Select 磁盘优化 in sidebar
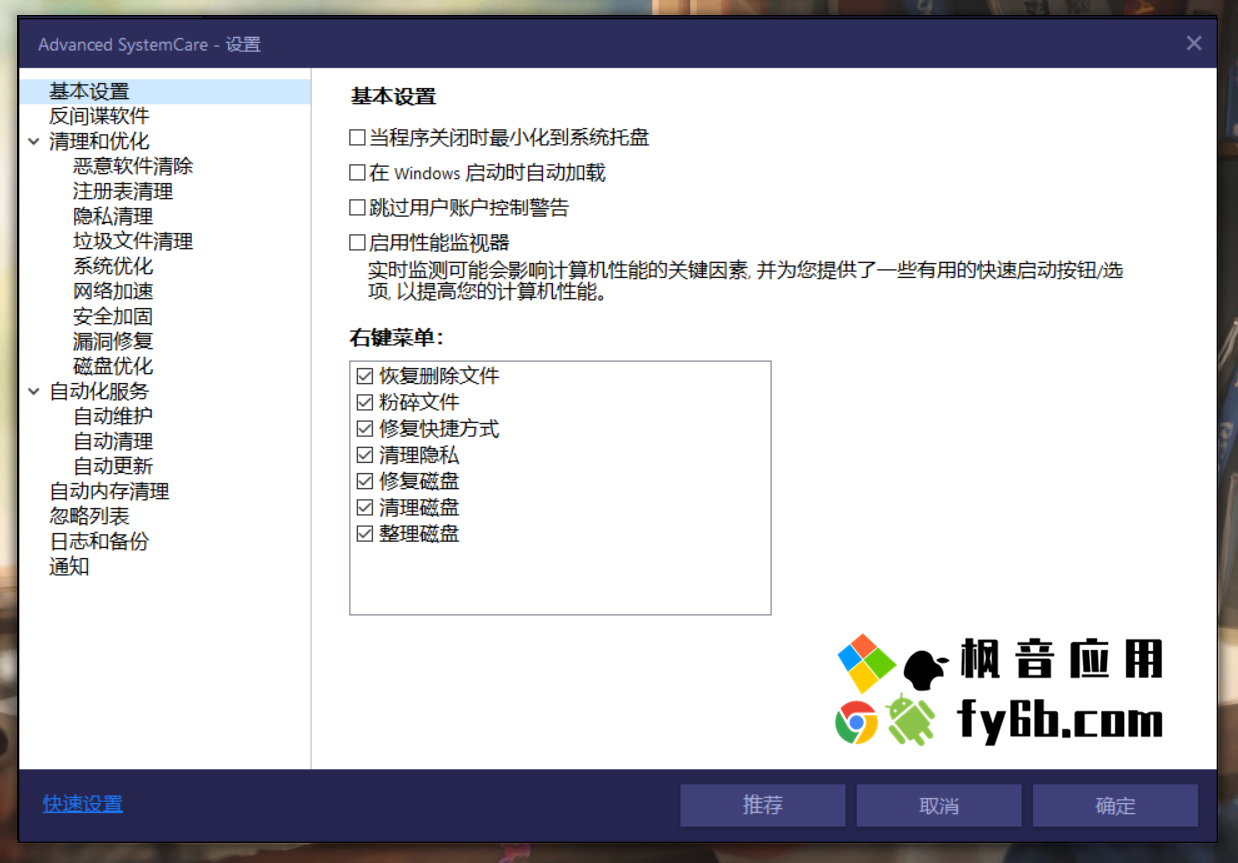1238x863 pixels. point(113,367)
